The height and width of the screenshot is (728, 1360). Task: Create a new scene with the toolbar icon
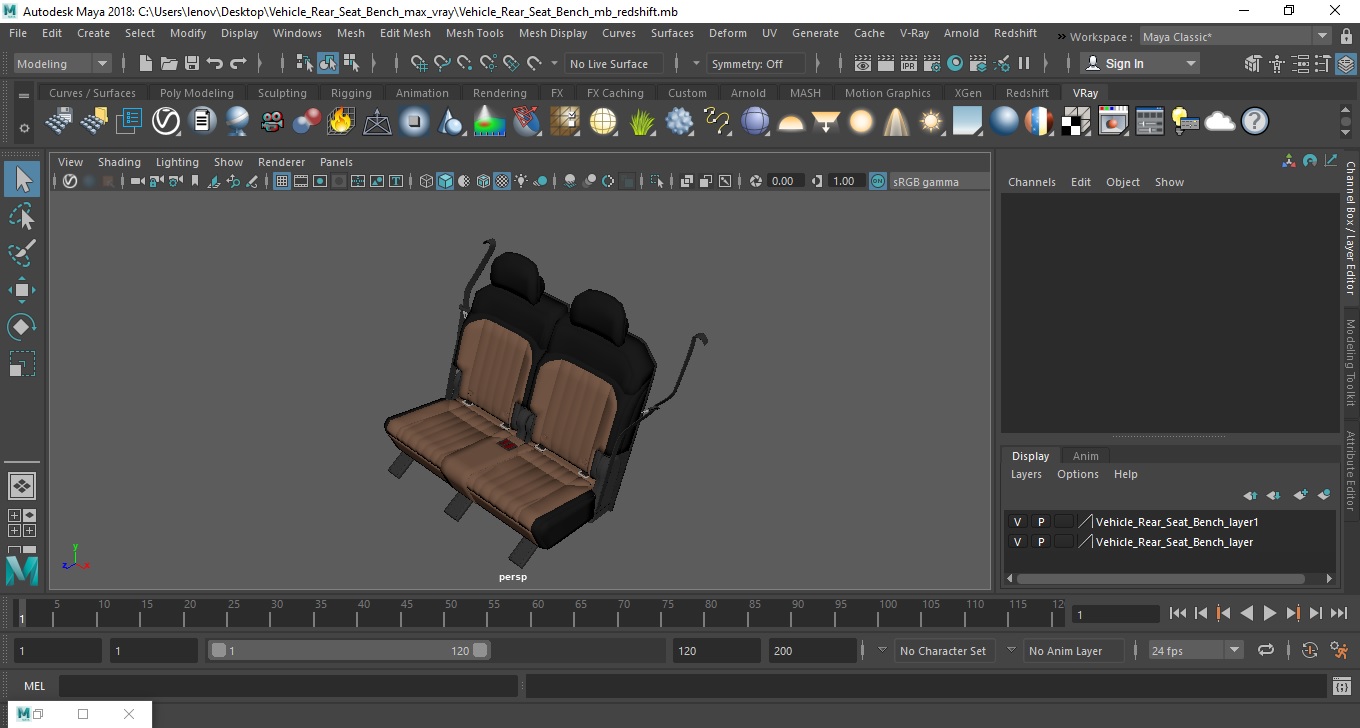[x=145, y=63]
